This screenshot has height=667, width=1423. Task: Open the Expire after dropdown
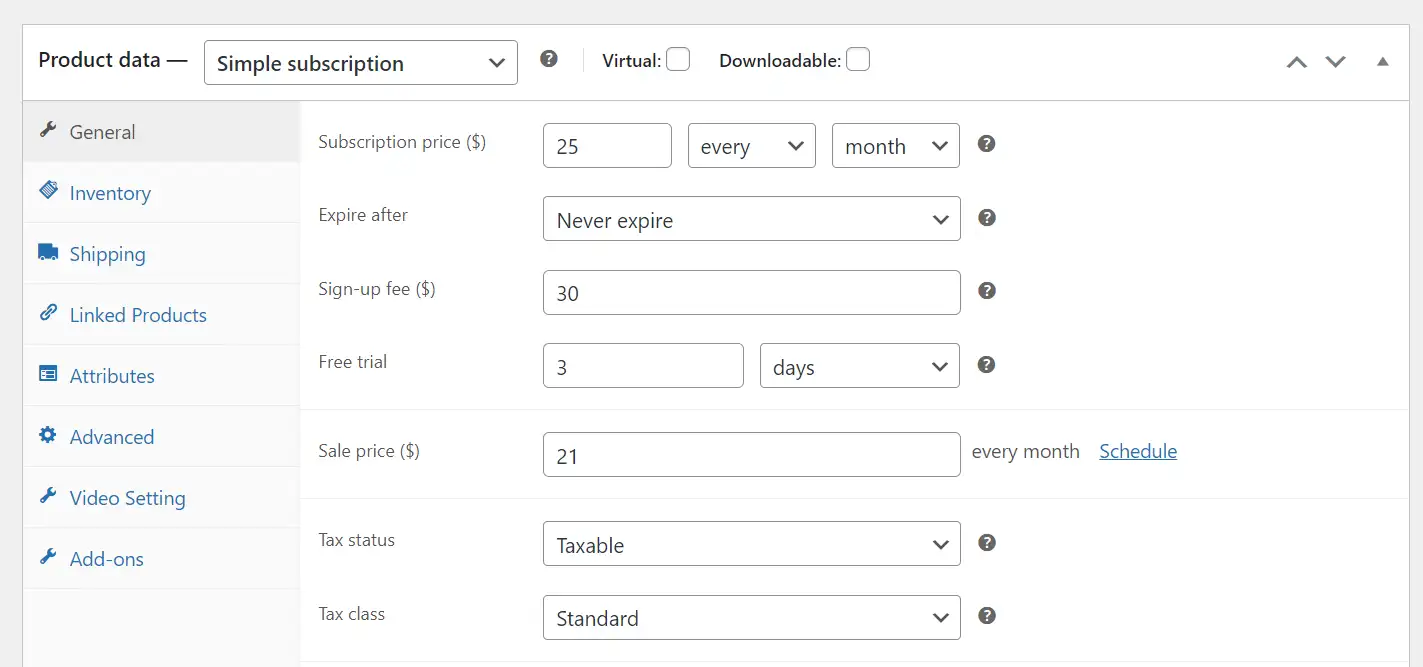click(752, 219)
